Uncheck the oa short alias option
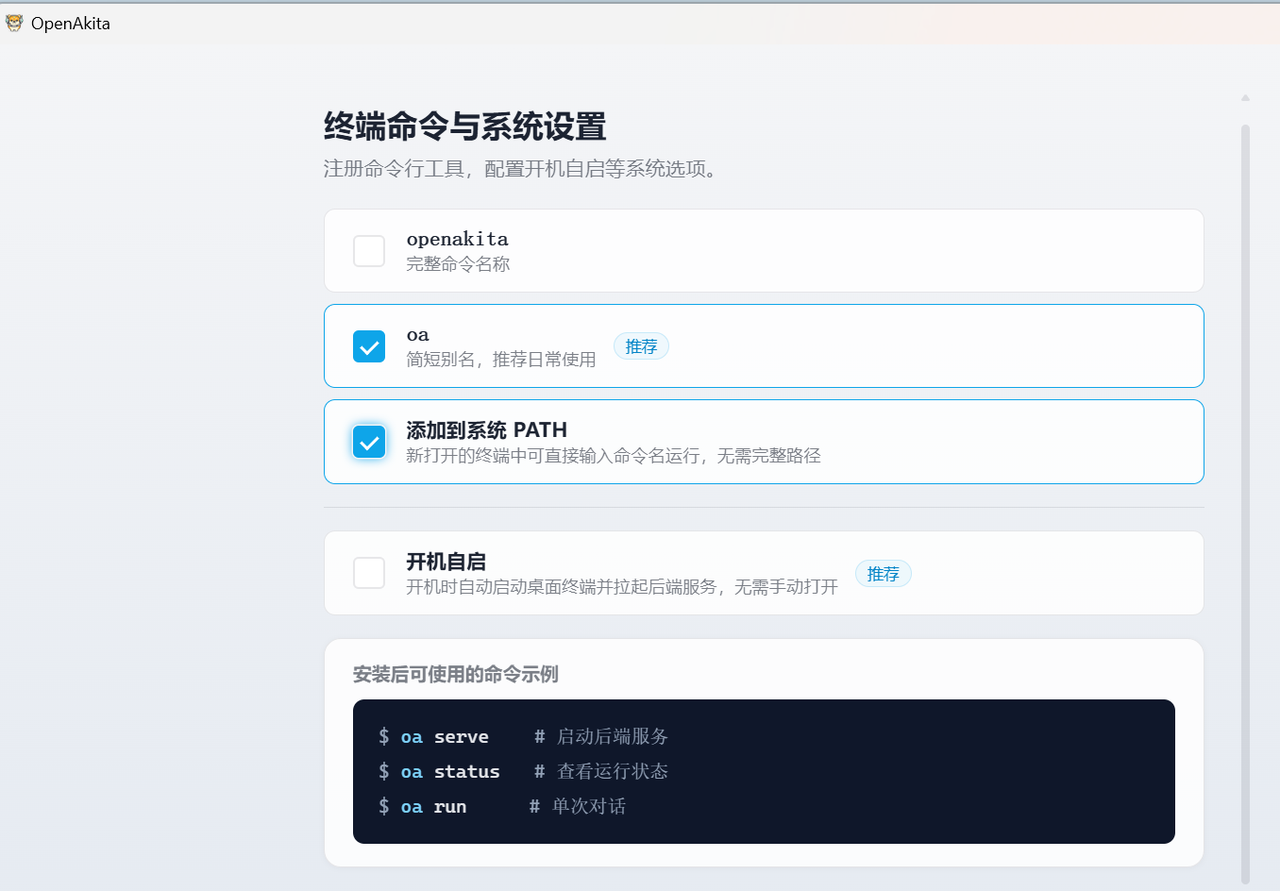Viewport: 1280px width, 891px height. click(x=369, y=346)
